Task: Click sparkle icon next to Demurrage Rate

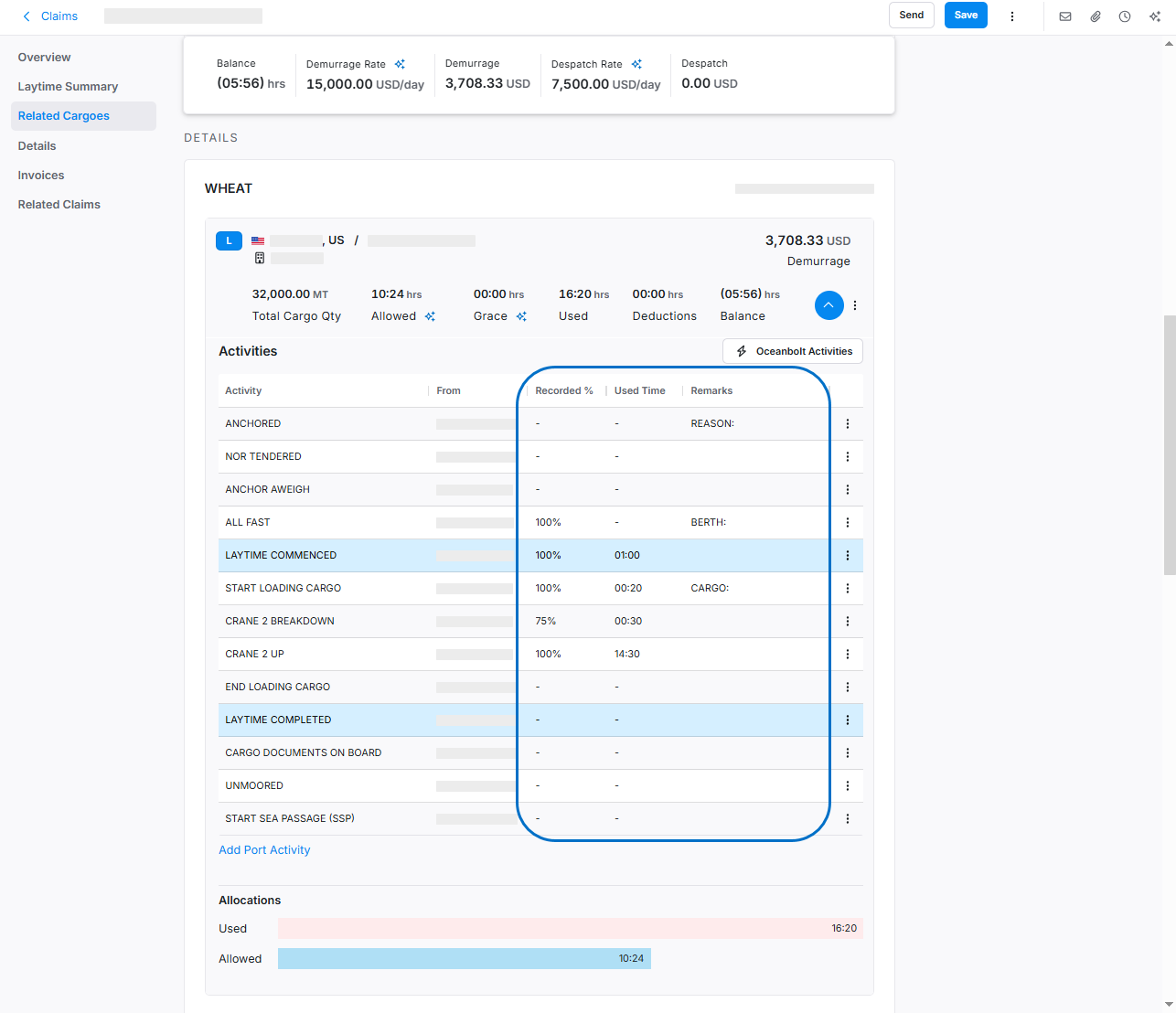Action: pos(400,64)
